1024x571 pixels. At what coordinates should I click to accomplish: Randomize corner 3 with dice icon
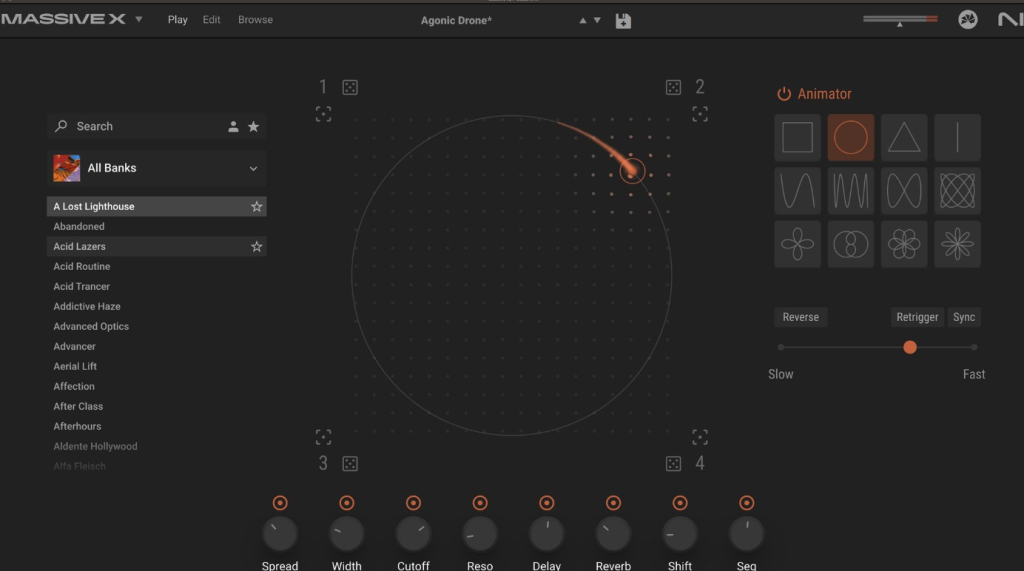[350, 464]
